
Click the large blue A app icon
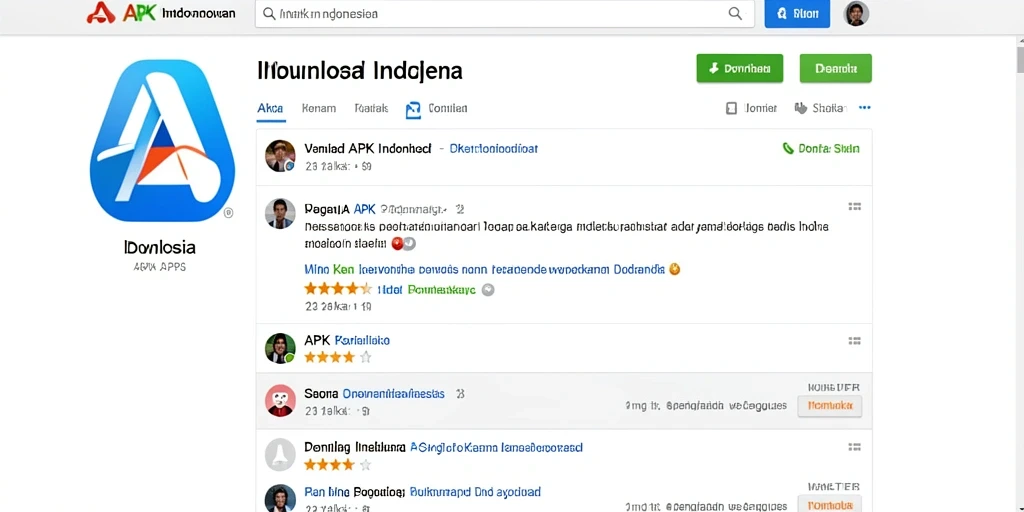point(162,140)
